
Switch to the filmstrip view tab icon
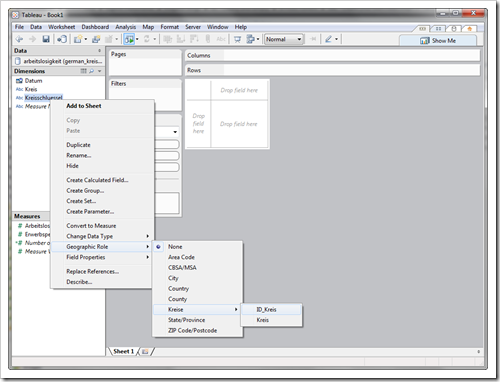422,29
